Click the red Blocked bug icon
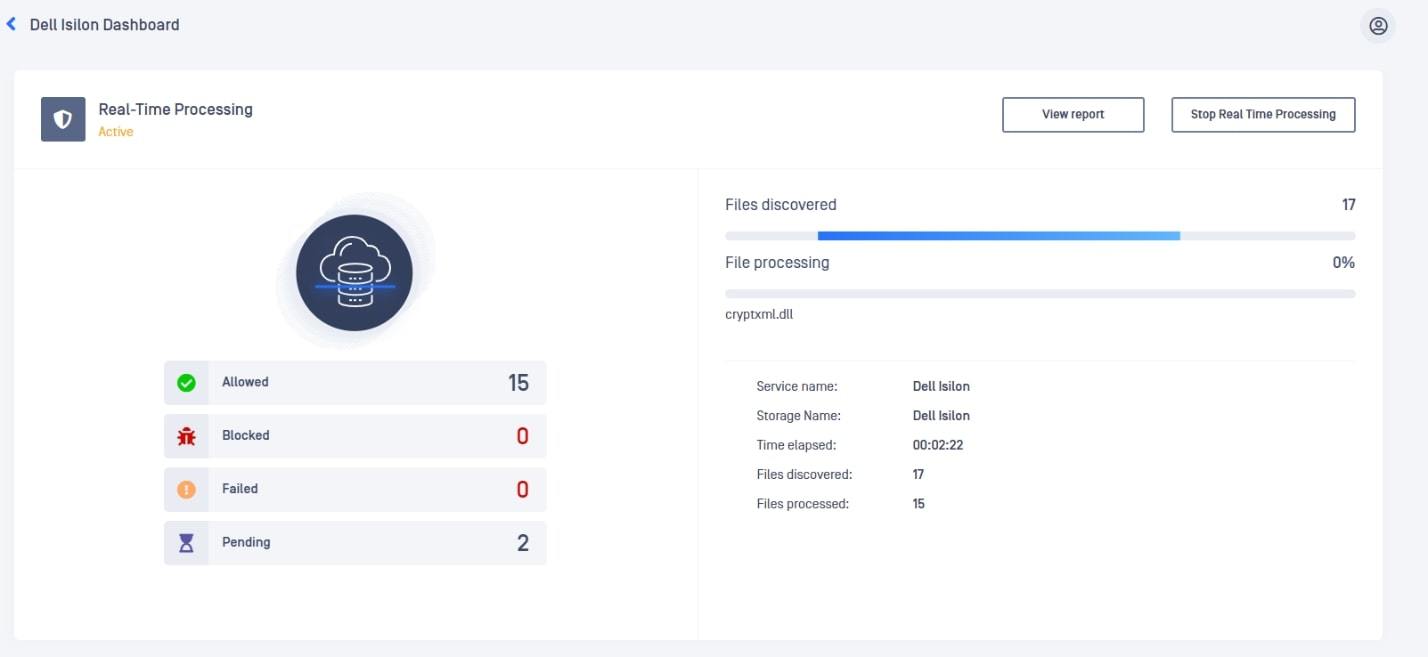 tap(186, 436)
